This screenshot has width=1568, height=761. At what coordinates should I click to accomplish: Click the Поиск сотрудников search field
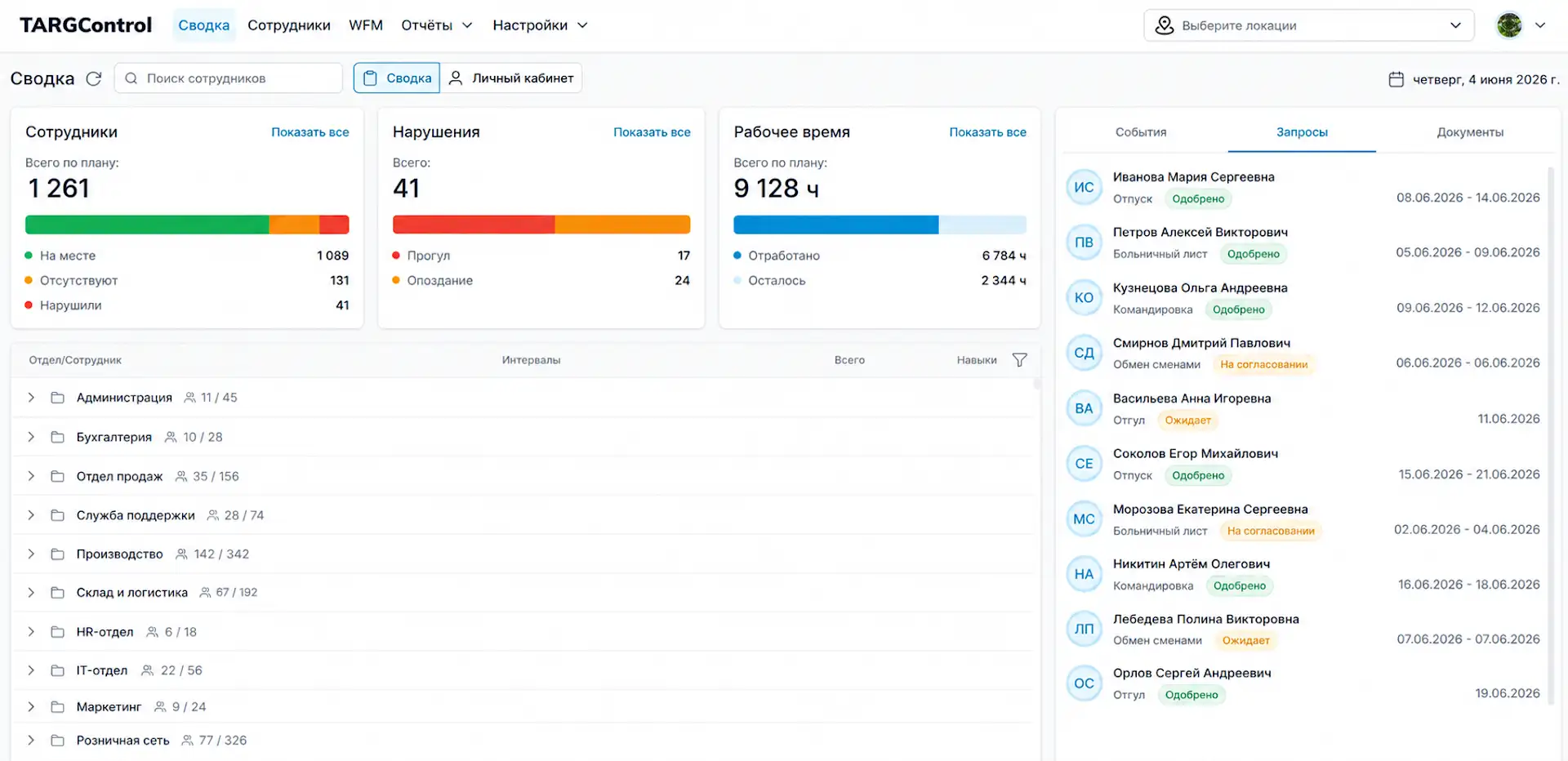pos(229,78)
